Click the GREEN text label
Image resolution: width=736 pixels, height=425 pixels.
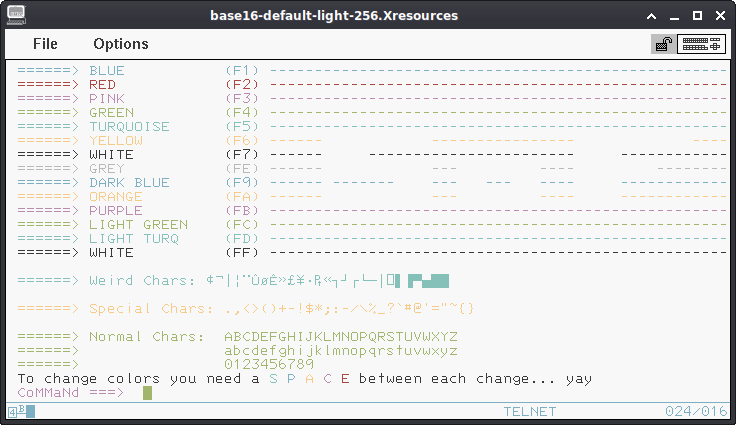(112, 113)
